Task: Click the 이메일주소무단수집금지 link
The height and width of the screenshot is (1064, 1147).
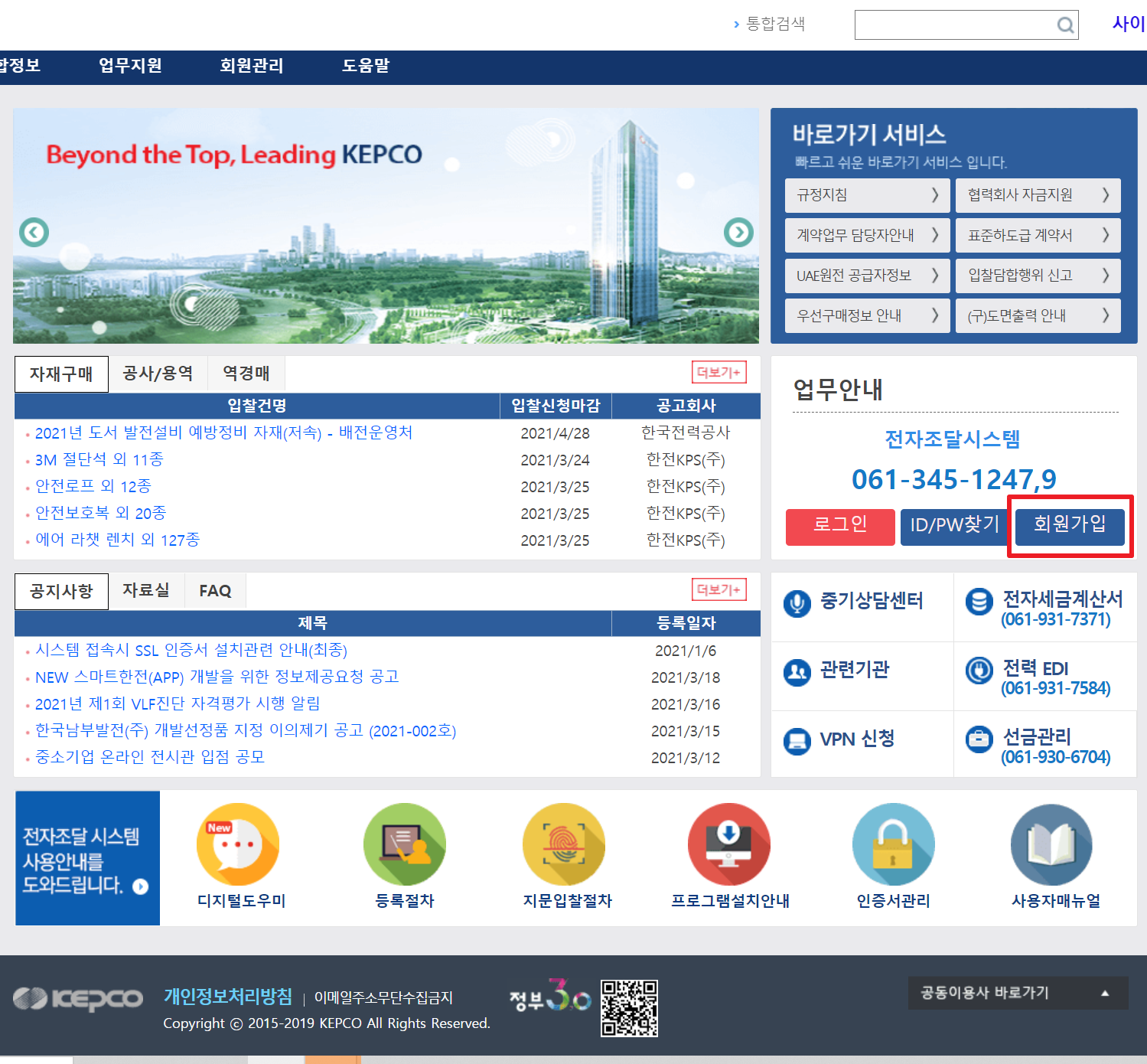Action: tap(383, 998)
